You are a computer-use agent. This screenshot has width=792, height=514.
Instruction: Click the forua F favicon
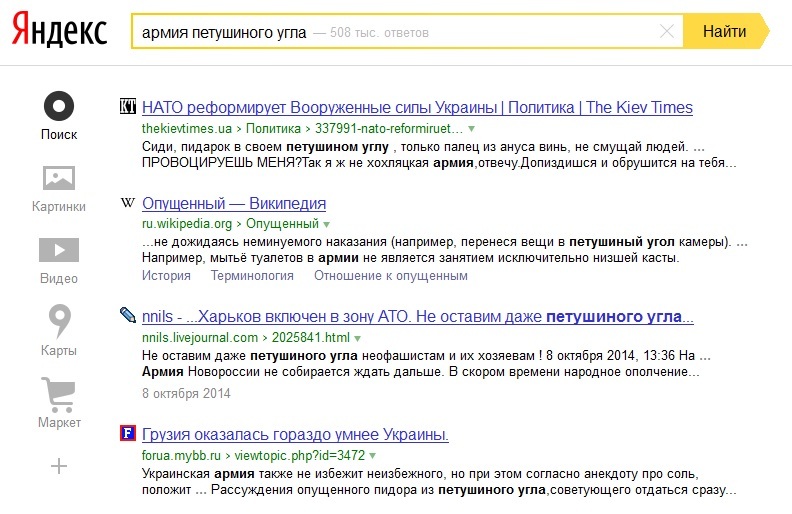[128, 433]
